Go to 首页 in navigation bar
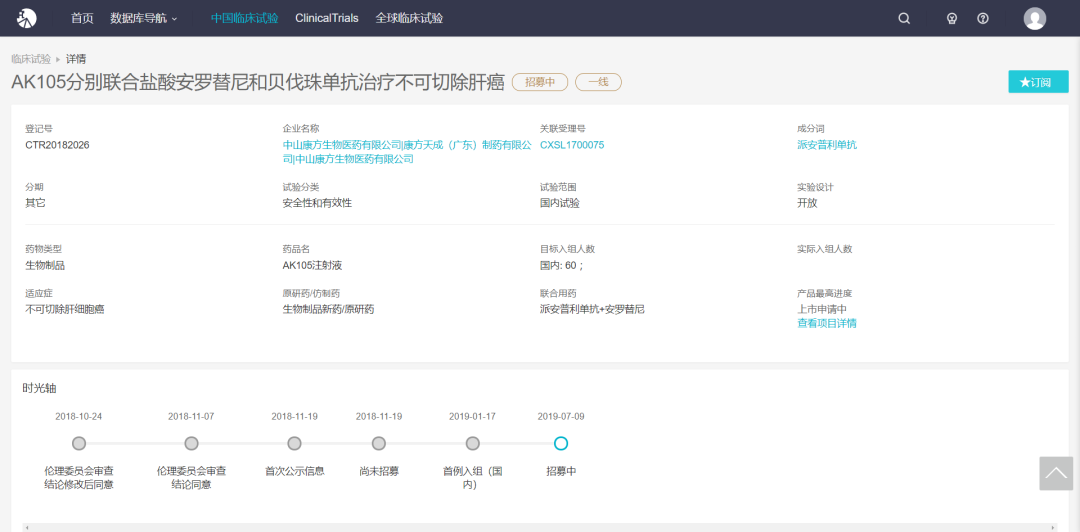The image size is (1080, 532). [82, 19]
